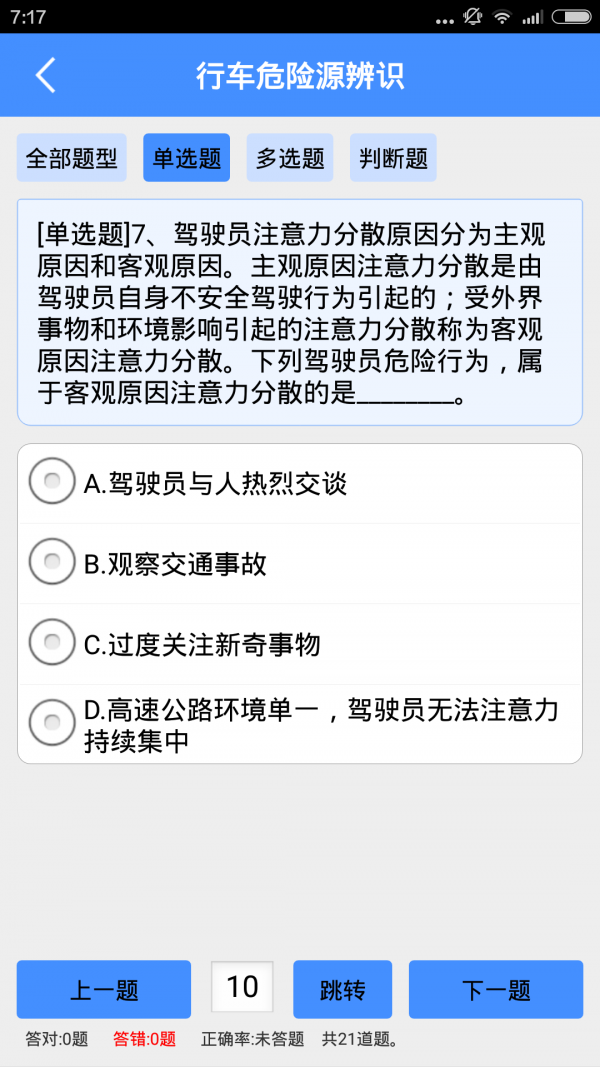The image size is (600, 1067).
Task: Tap the 跳转 jump button
Action: click(342, 989)
